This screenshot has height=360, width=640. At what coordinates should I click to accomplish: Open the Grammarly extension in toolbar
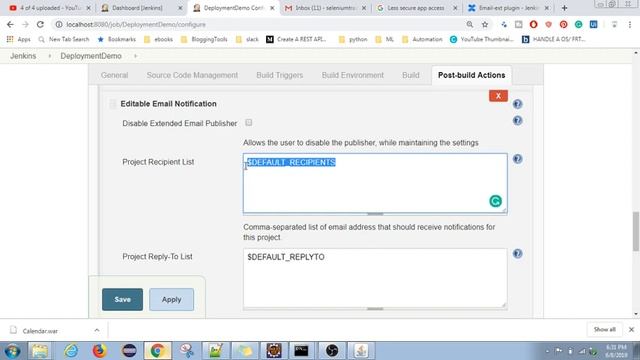tap(578, 24)
